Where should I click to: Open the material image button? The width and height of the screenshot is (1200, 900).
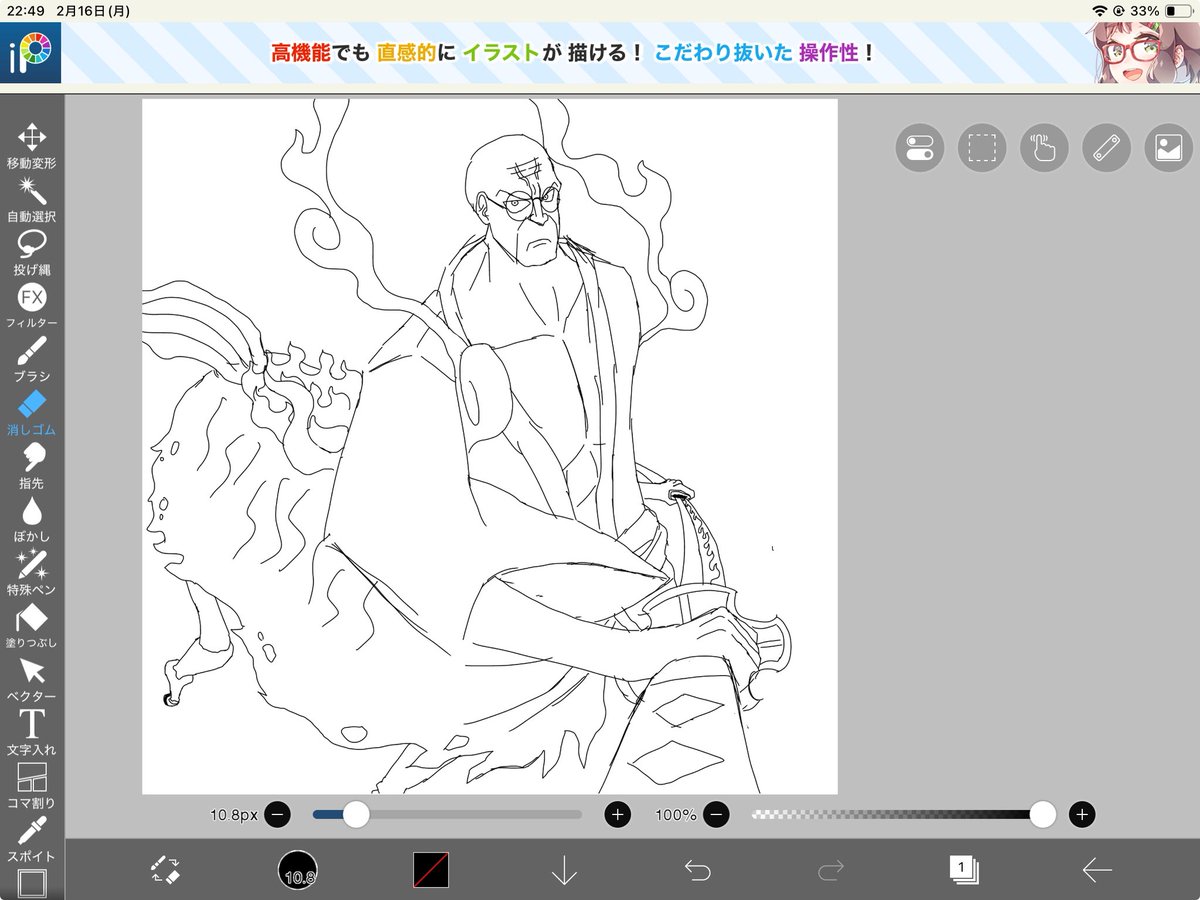click(1169, 149)
